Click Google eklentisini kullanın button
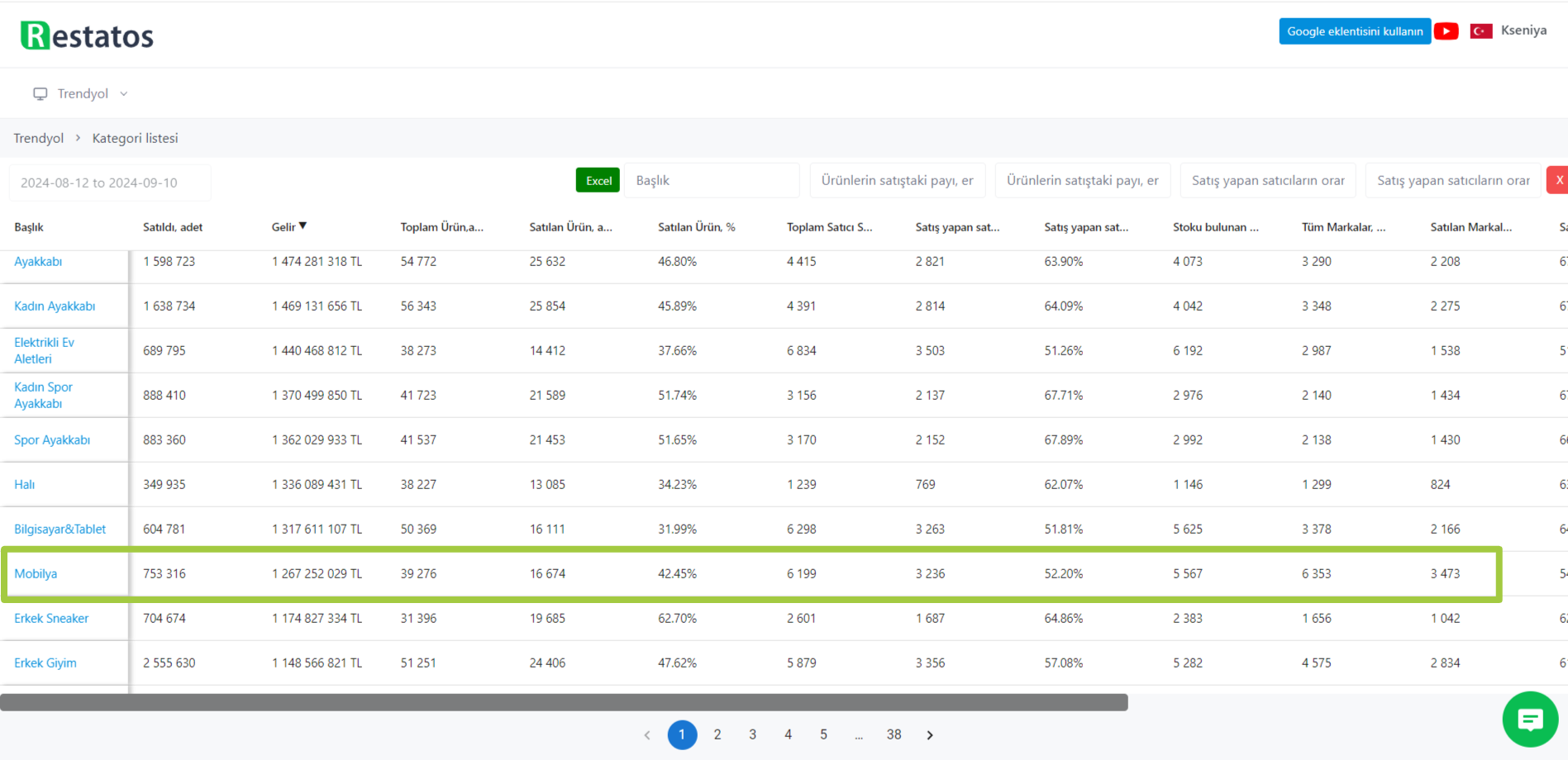Image resolution: width=1568 pixels, height=760 pixels. (1355, 31)
